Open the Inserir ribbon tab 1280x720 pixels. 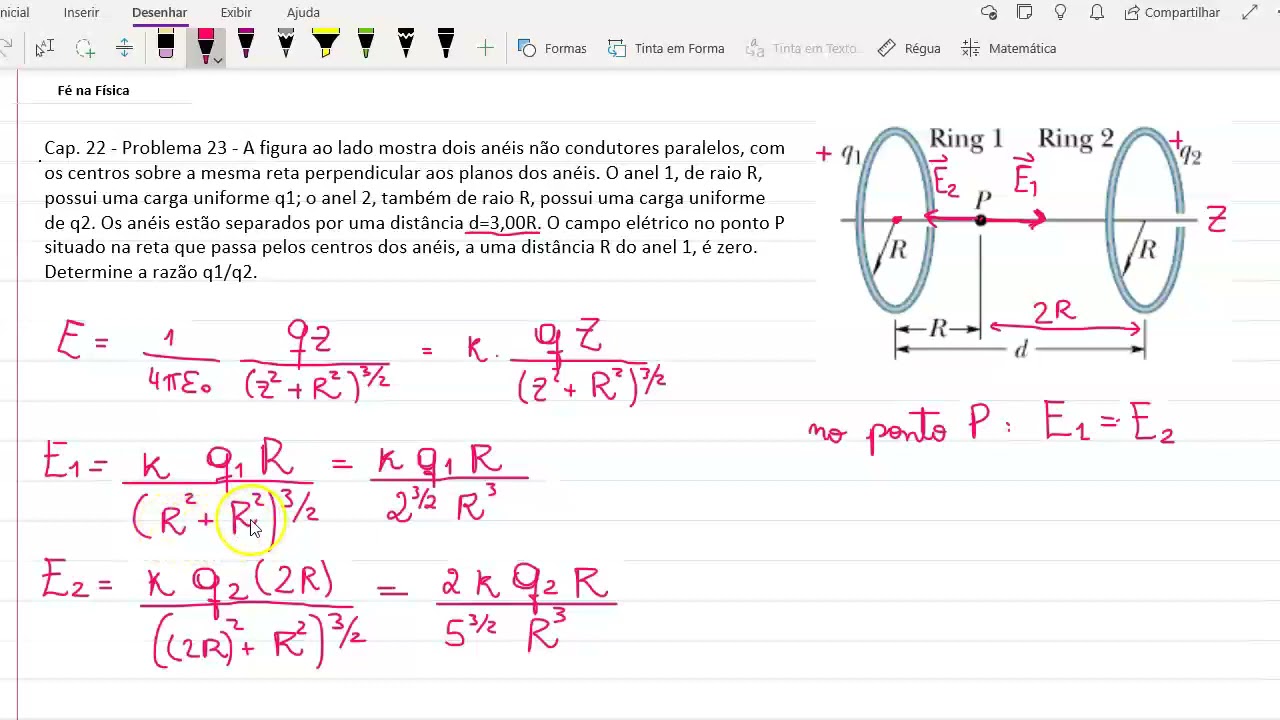pyautogui.click(x=81, y=13)
